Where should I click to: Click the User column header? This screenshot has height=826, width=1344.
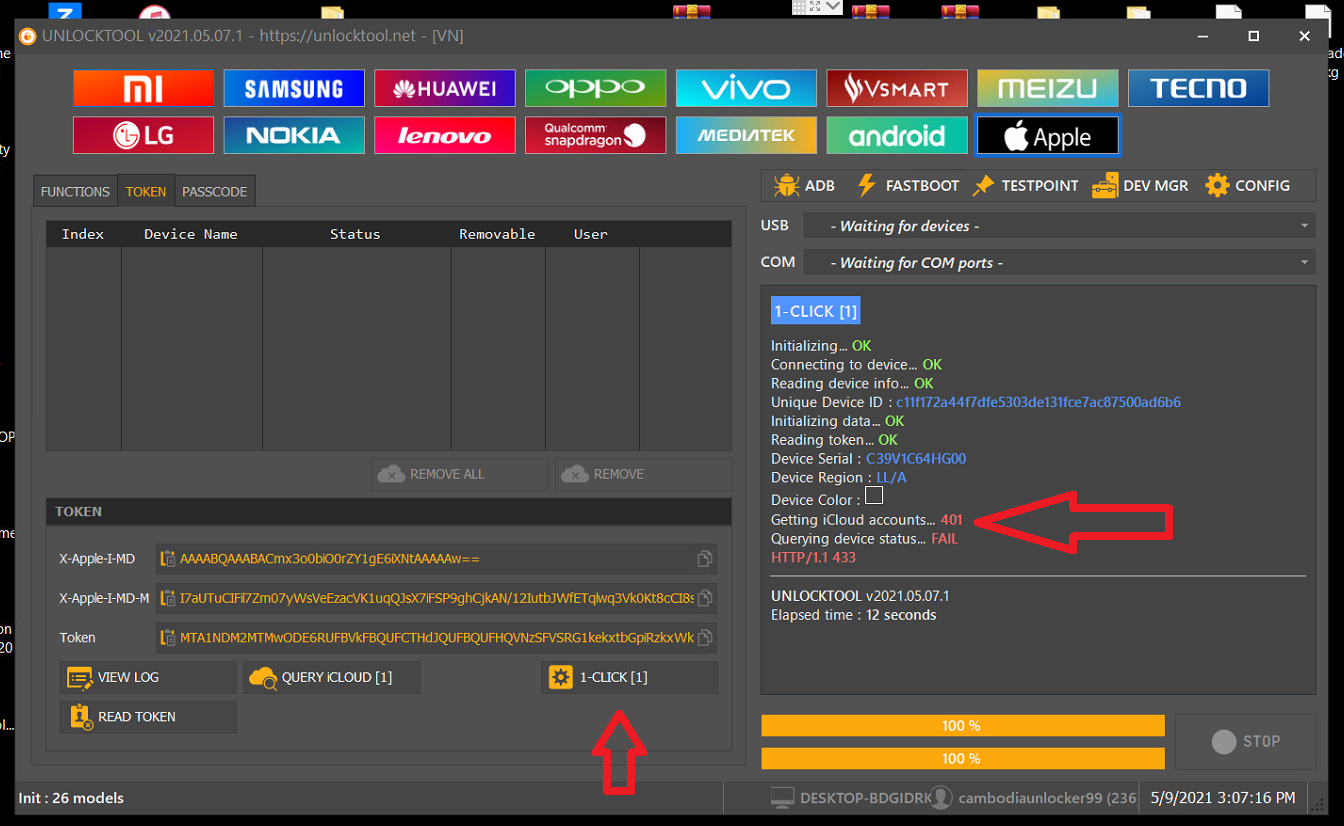(x=591, y=234)
